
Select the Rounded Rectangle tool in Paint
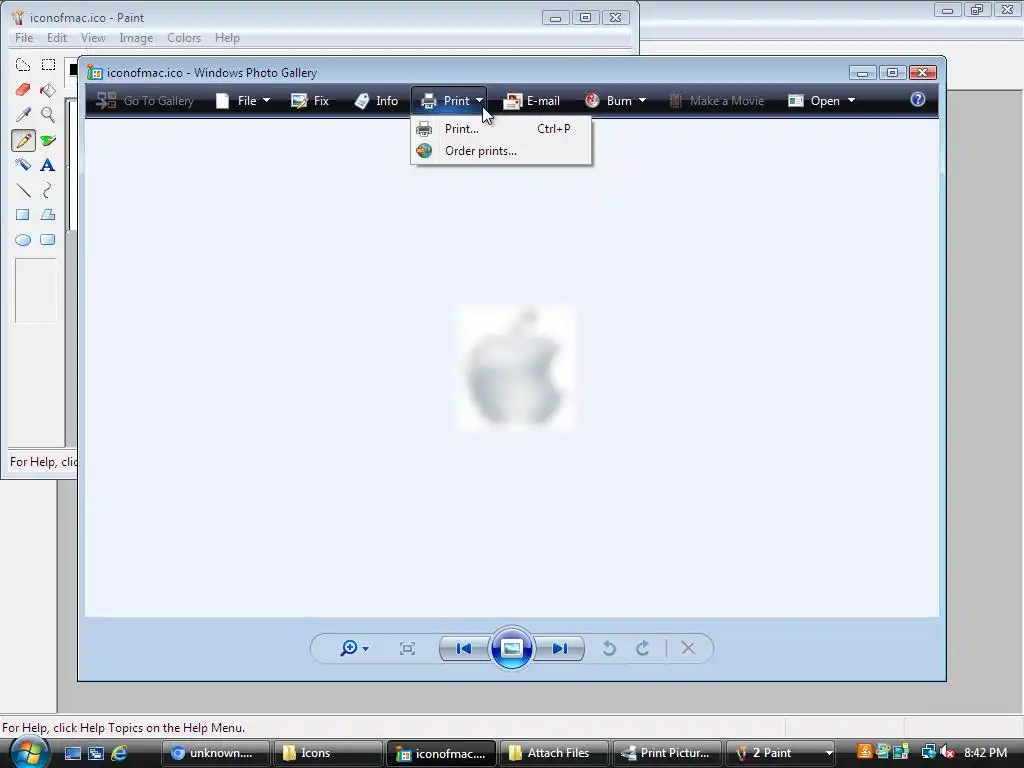tap(48, 240)
